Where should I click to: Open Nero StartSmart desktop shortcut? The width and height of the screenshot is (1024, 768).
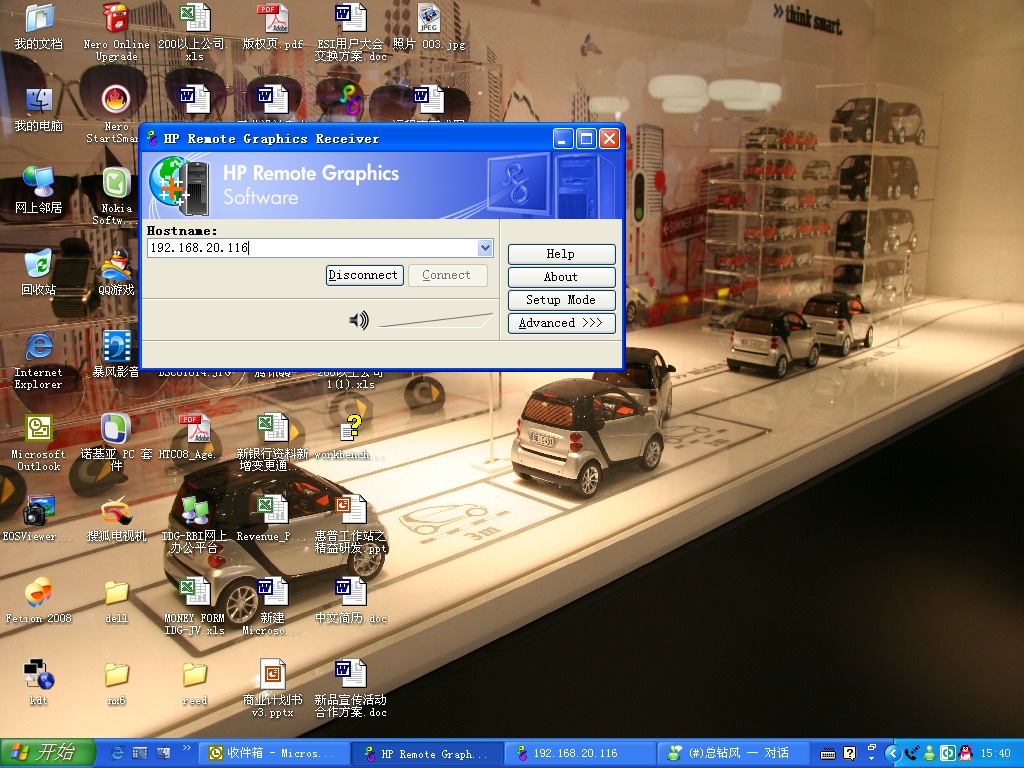116,102
